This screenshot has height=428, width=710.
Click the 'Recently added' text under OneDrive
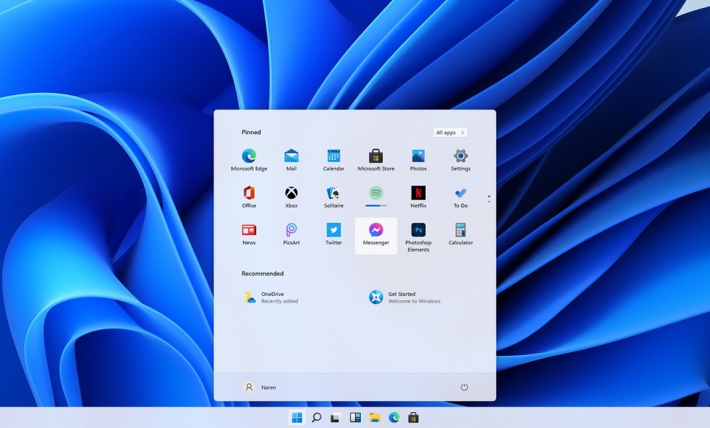pyautogui.click(x=280, y=301)
